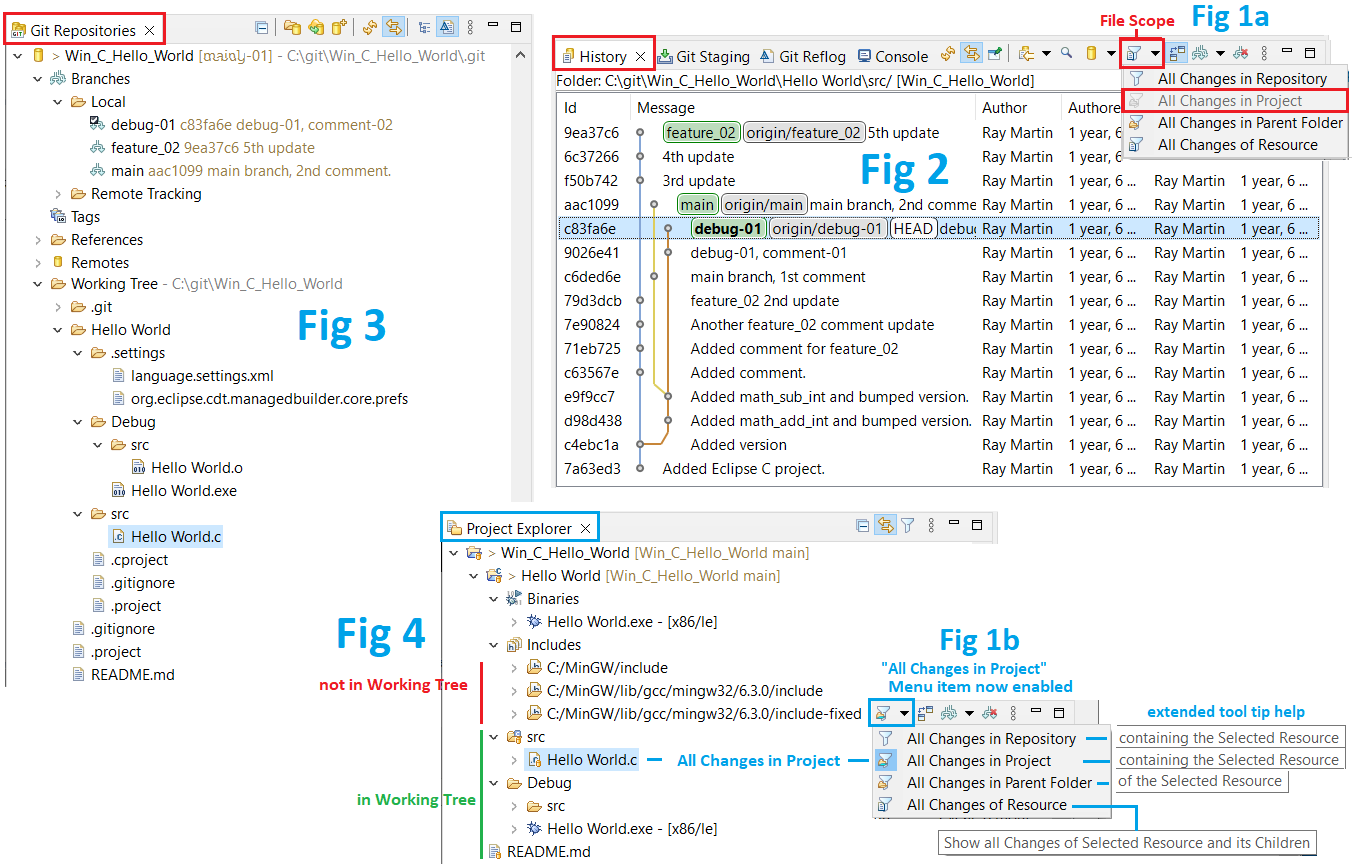Expand C:/MinGW/include node
The image size is (1352, 866).
(x=514, y=668)
